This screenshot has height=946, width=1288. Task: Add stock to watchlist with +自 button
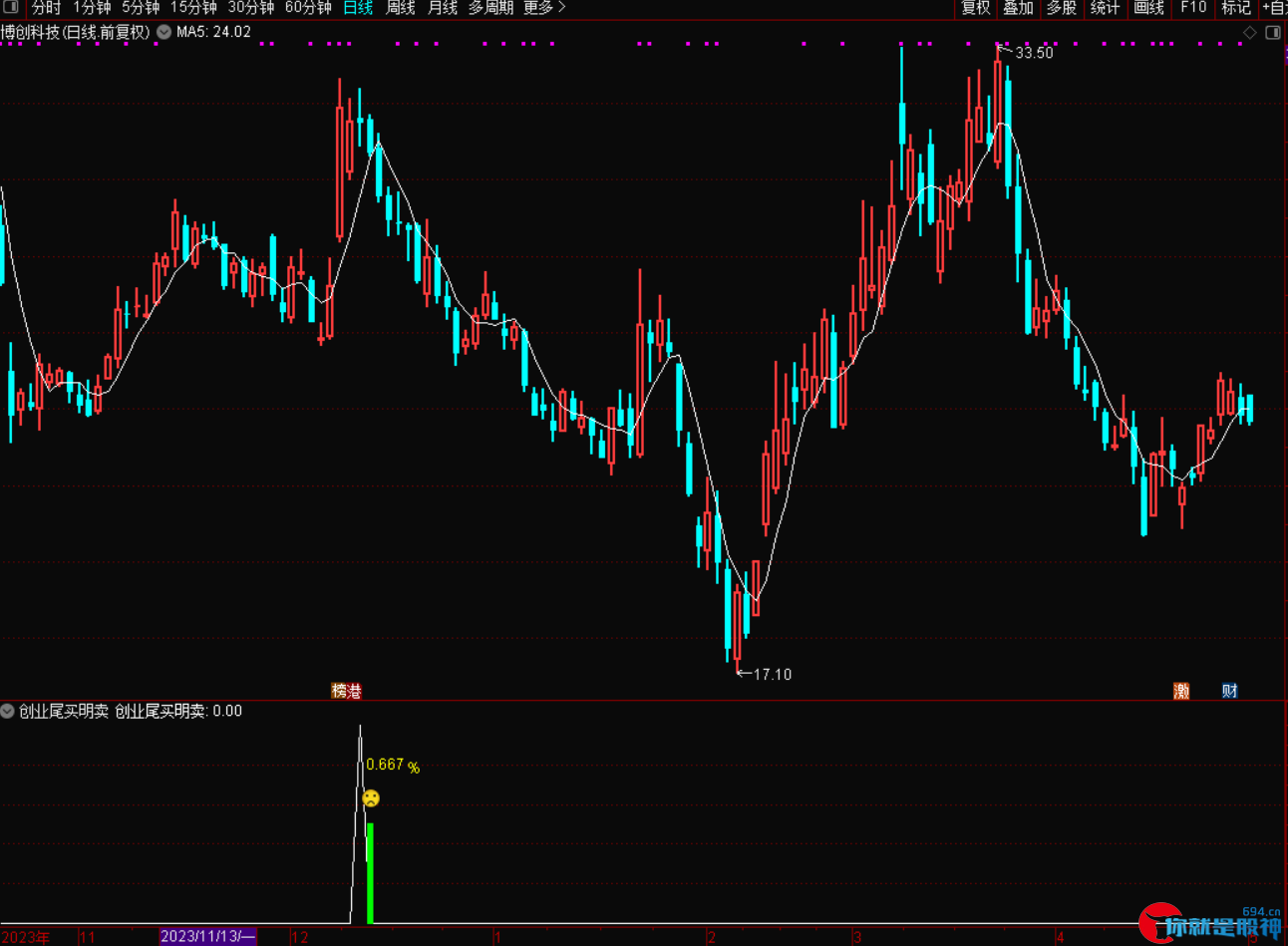(x=1275, y=8)
